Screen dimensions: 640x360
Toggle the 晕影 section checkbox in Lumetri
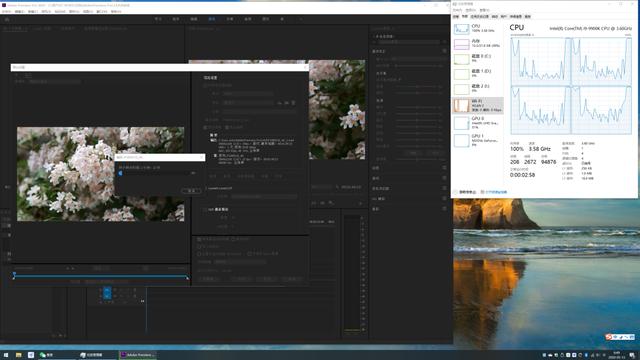(x=444, y=209)
